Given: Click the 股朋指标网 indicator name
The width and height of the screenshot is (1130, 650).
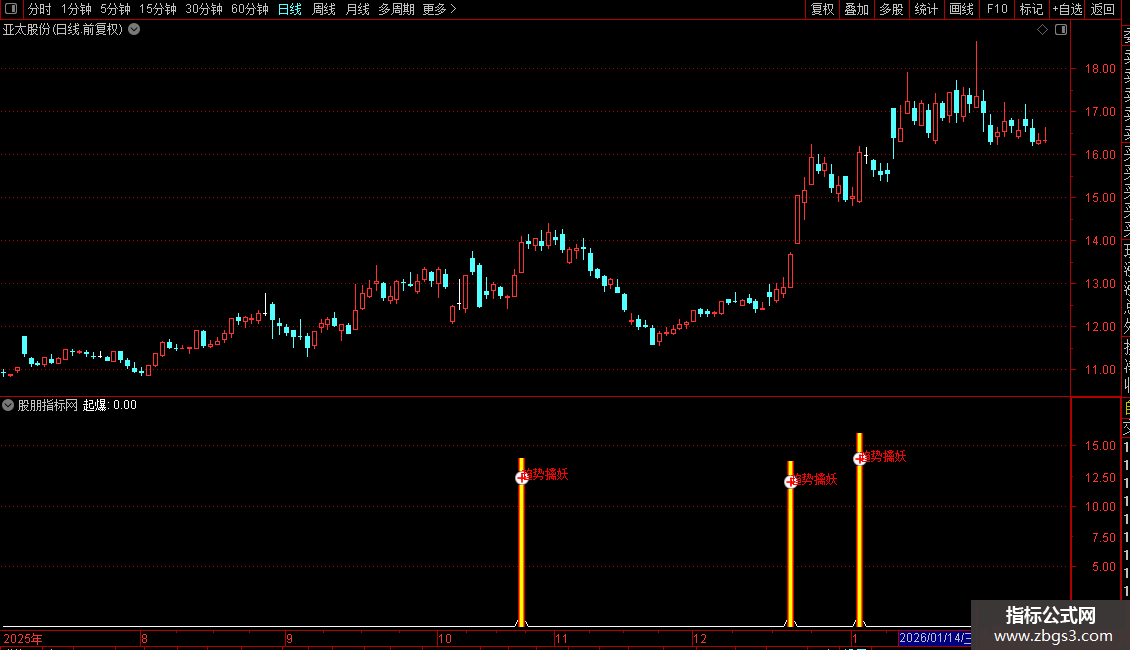Looking at the screenshot, I should coord(48,405).
